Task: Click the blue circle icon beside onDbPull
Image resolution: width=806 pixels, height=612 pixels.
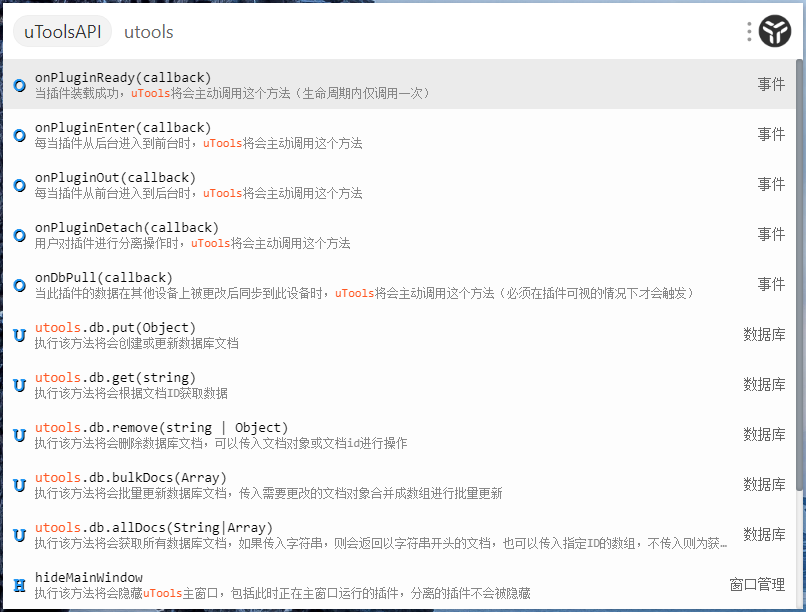Action: point(20,285)
